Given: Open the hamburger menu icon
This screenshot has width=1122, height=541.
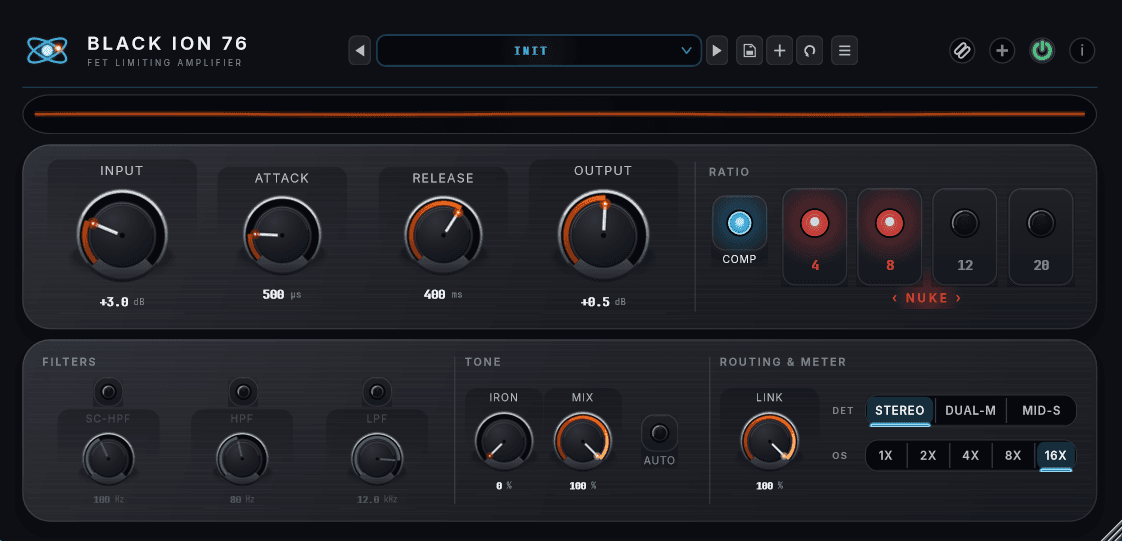Looking at the screenshot, I should pyautogui.click(x=844, y=51).
